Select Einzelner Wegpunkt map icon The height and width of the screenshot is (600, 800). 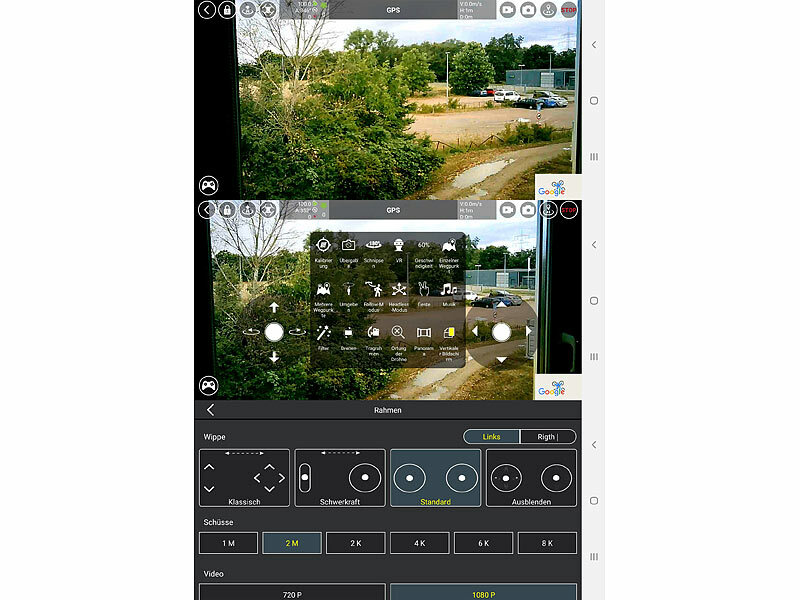coord(448,246)
